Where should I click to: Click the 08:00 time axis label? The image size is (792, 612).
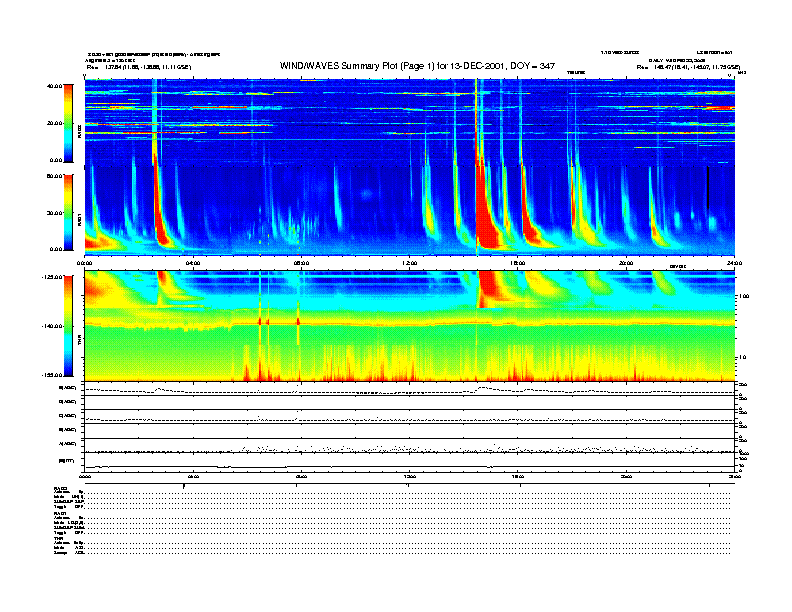(x=301, y=264)
